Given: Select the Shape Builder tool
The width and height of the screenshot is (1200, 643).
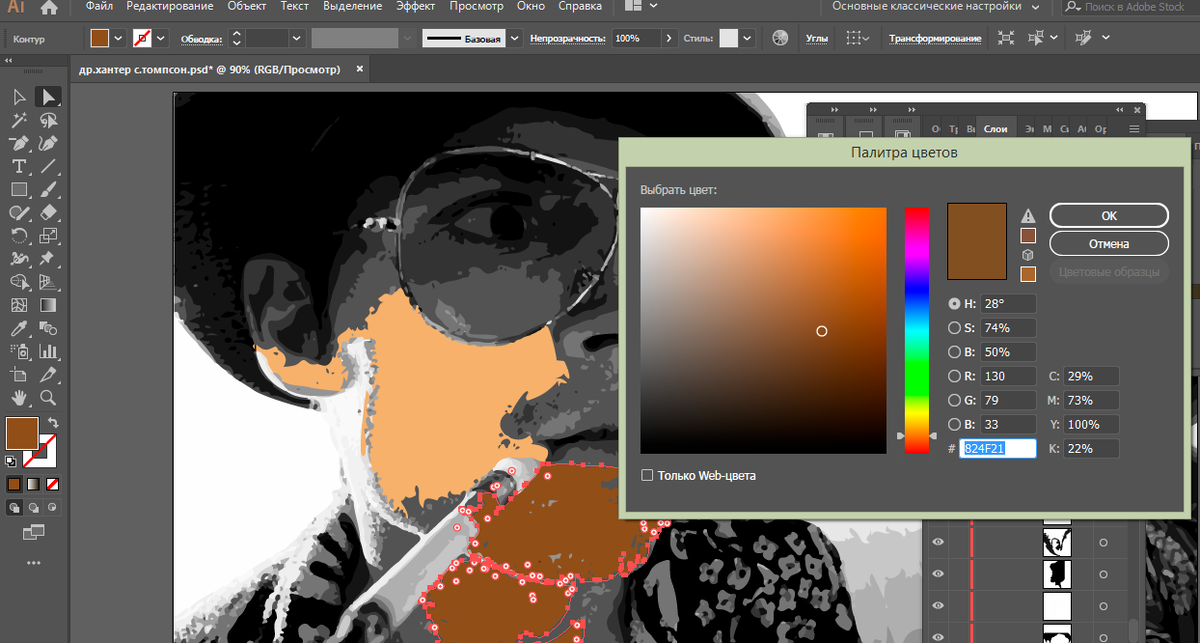Looking at the screenshot, I should point(19,282).
